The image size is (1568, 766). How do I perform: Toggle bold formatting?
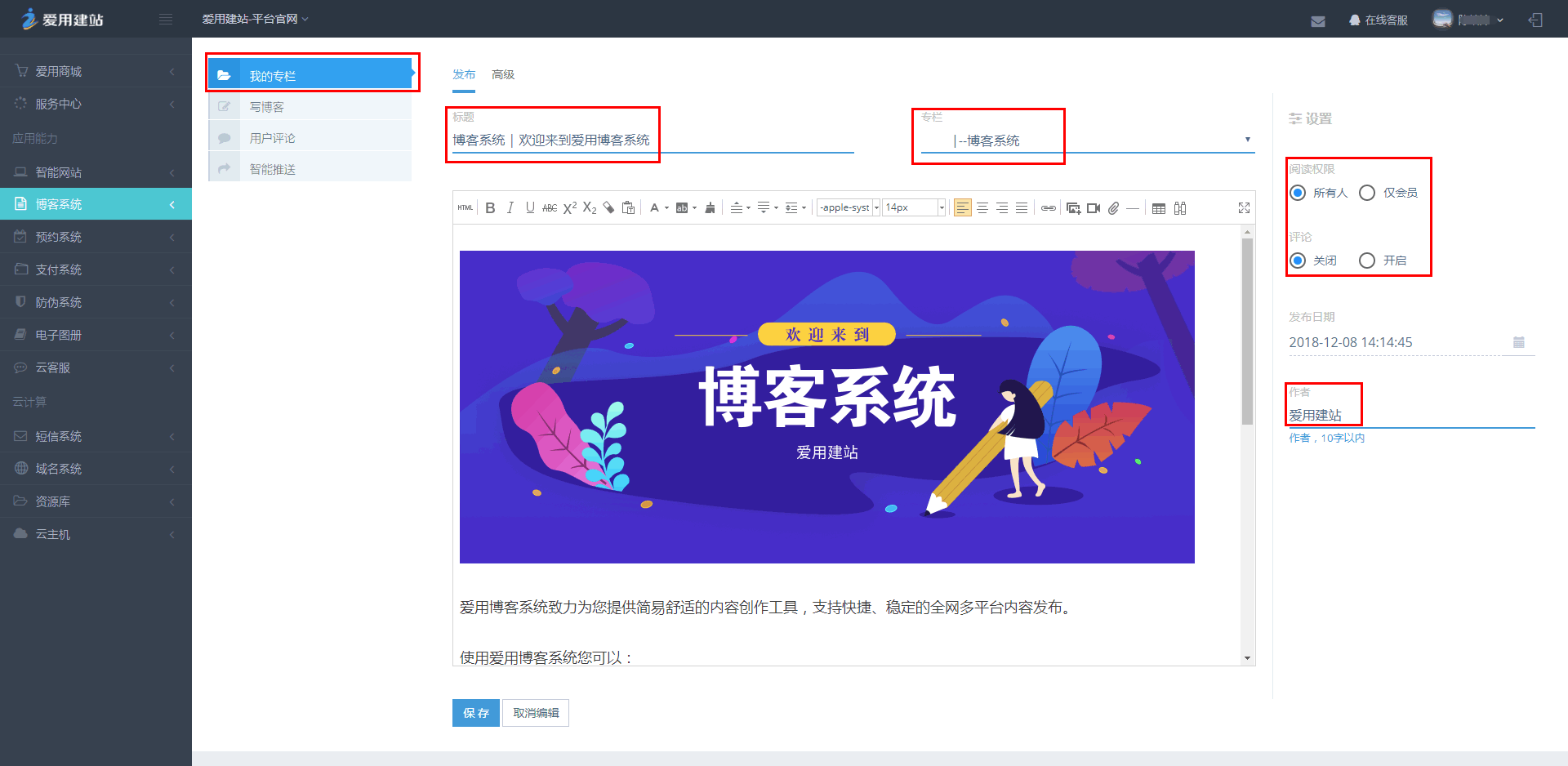tap(490, 208)
